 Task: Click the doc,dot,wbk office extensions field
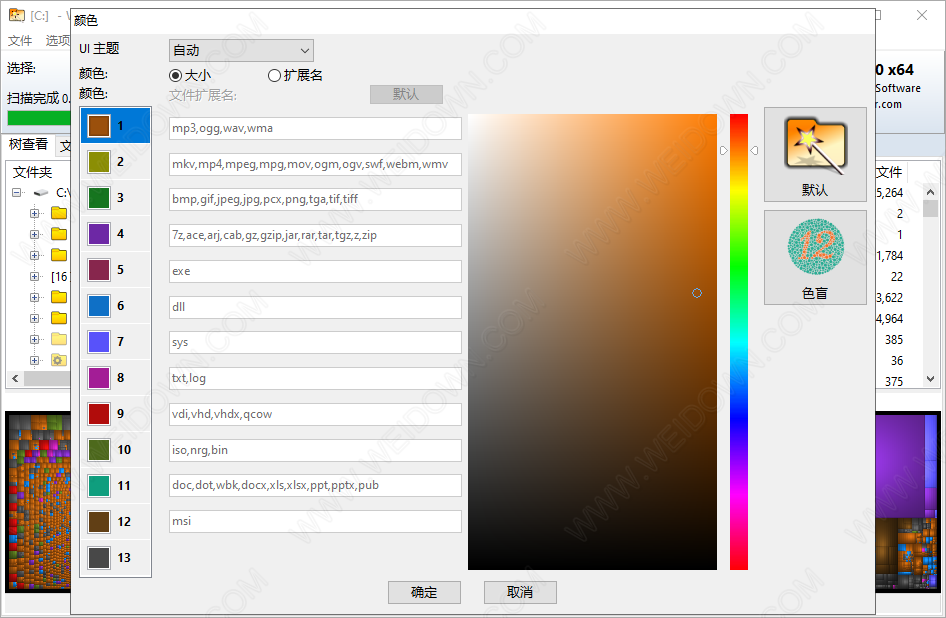click(315, 485)
